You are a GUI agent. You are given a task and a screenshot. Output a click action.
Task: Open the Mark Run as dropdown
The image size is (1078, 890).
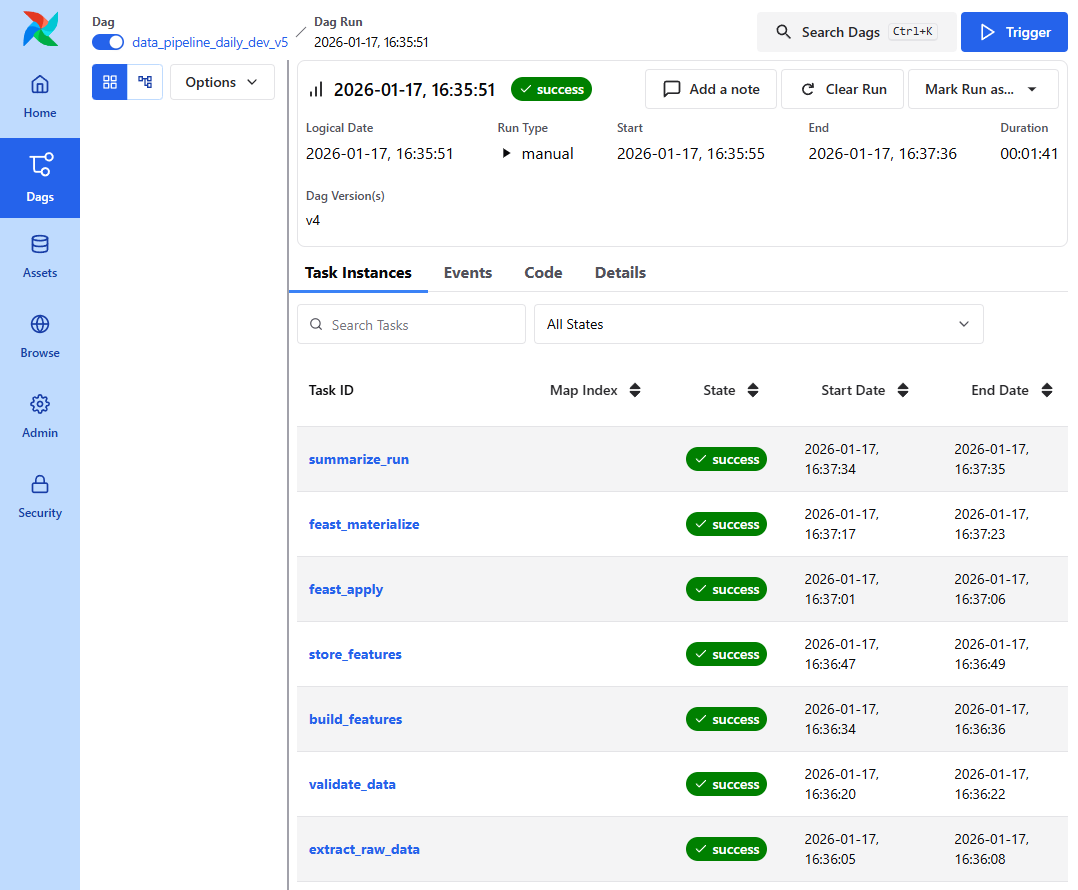point(982,89)
